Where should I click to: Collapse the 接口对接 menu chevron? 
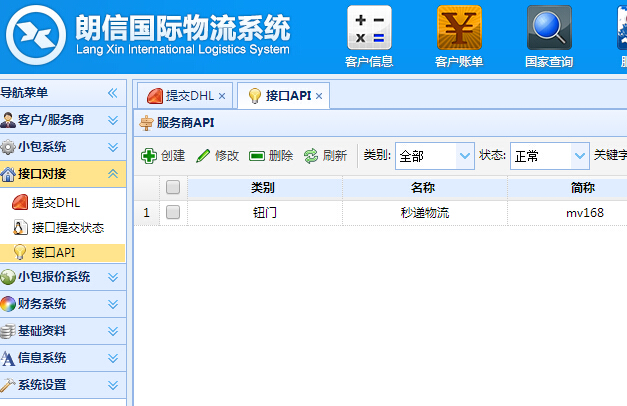click(113, 174)
